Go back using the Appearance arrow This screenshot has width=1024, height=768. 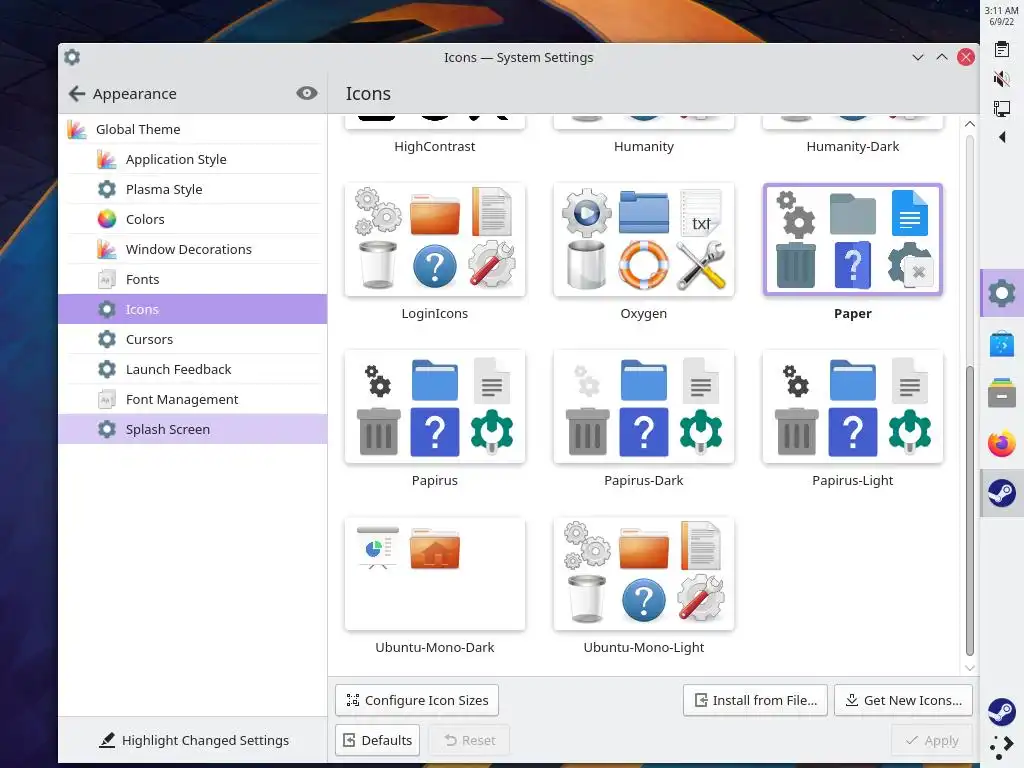(x=77, y=94)
